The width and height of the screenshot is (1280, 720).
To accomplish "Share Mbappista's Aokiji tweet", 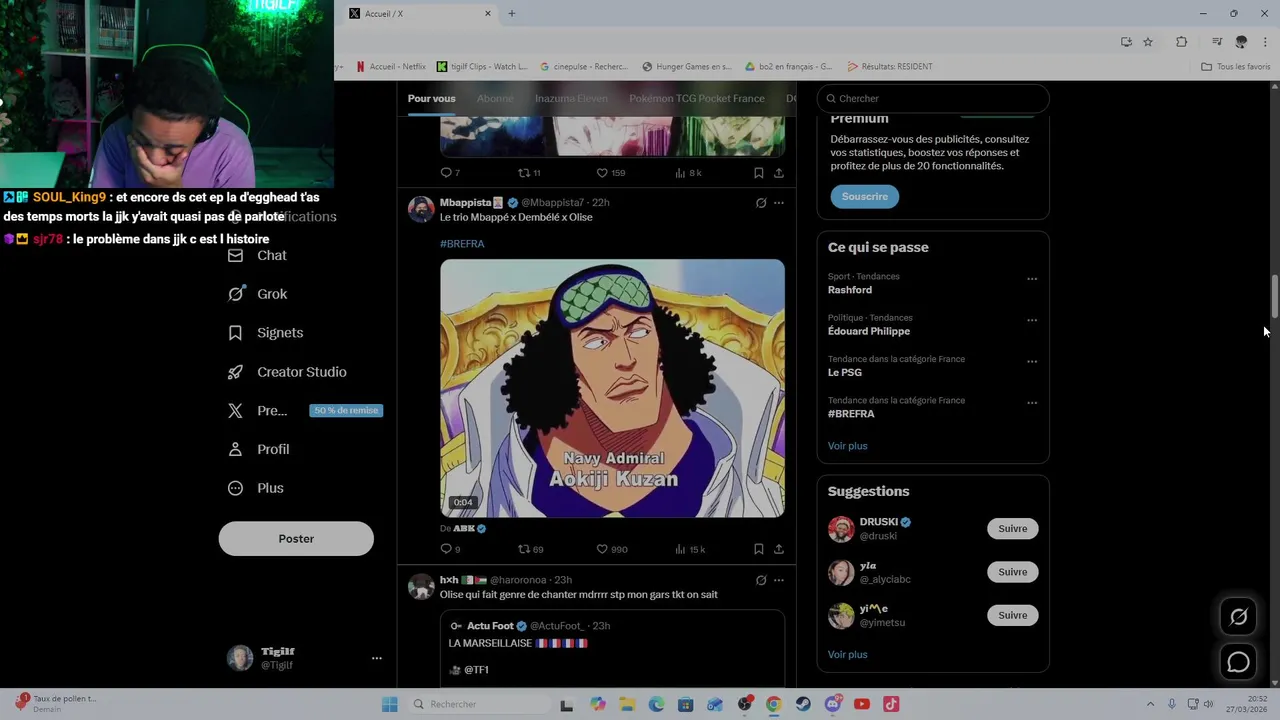I will click(x=778, y=549).
